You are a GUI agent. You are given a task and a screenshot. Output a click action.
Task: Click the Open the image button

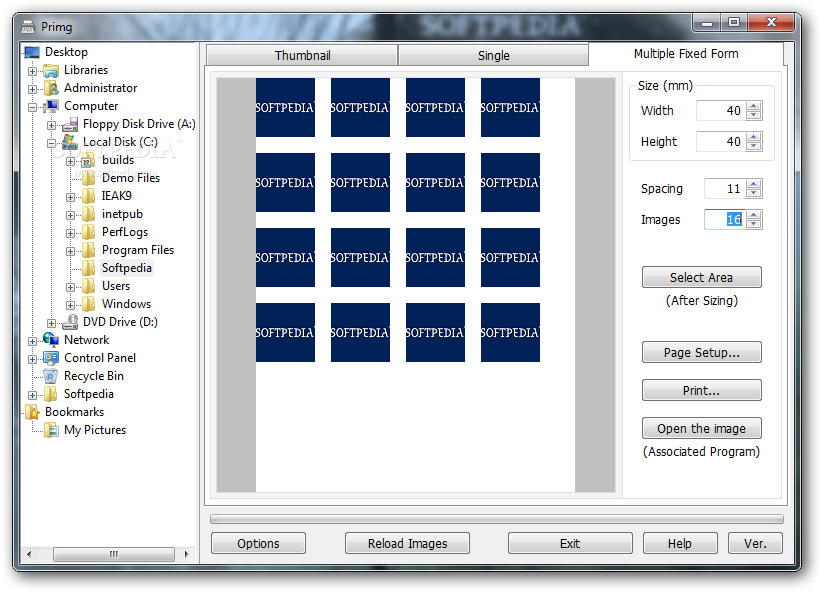tap(701, 428)
